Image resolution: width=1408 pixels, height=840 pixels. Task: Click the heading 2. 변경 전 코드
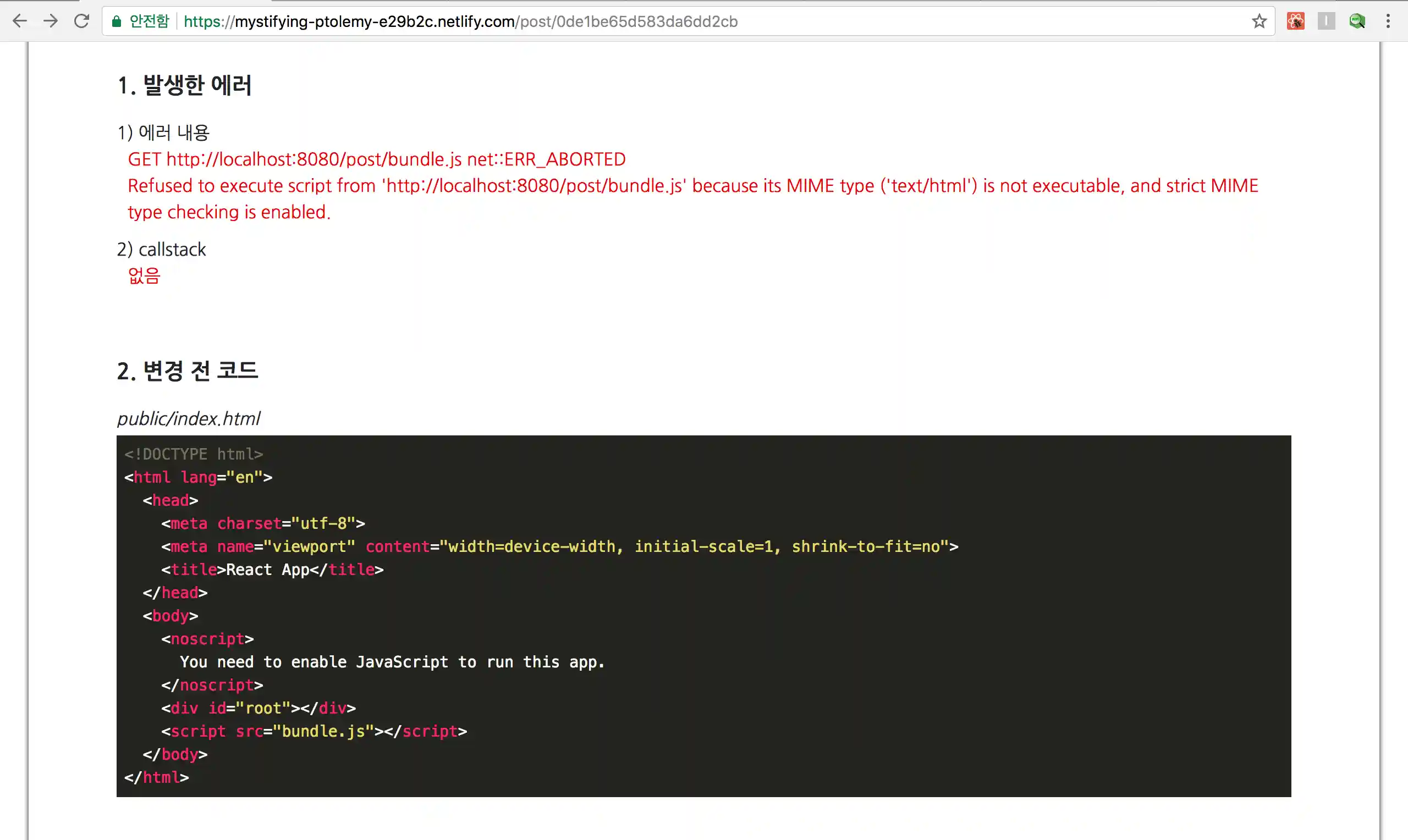click(188, 371)
